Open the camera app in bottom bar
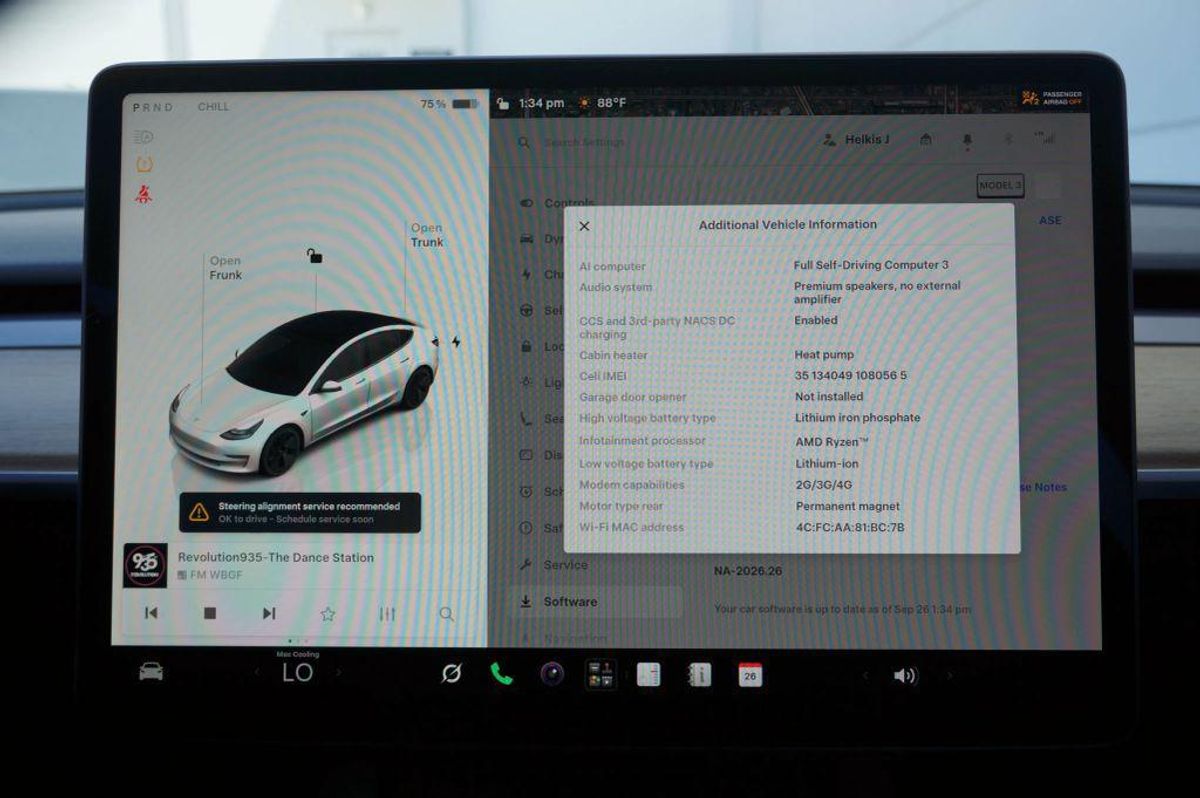Viewport: 1200px width, 798px height. coord(552,674)
